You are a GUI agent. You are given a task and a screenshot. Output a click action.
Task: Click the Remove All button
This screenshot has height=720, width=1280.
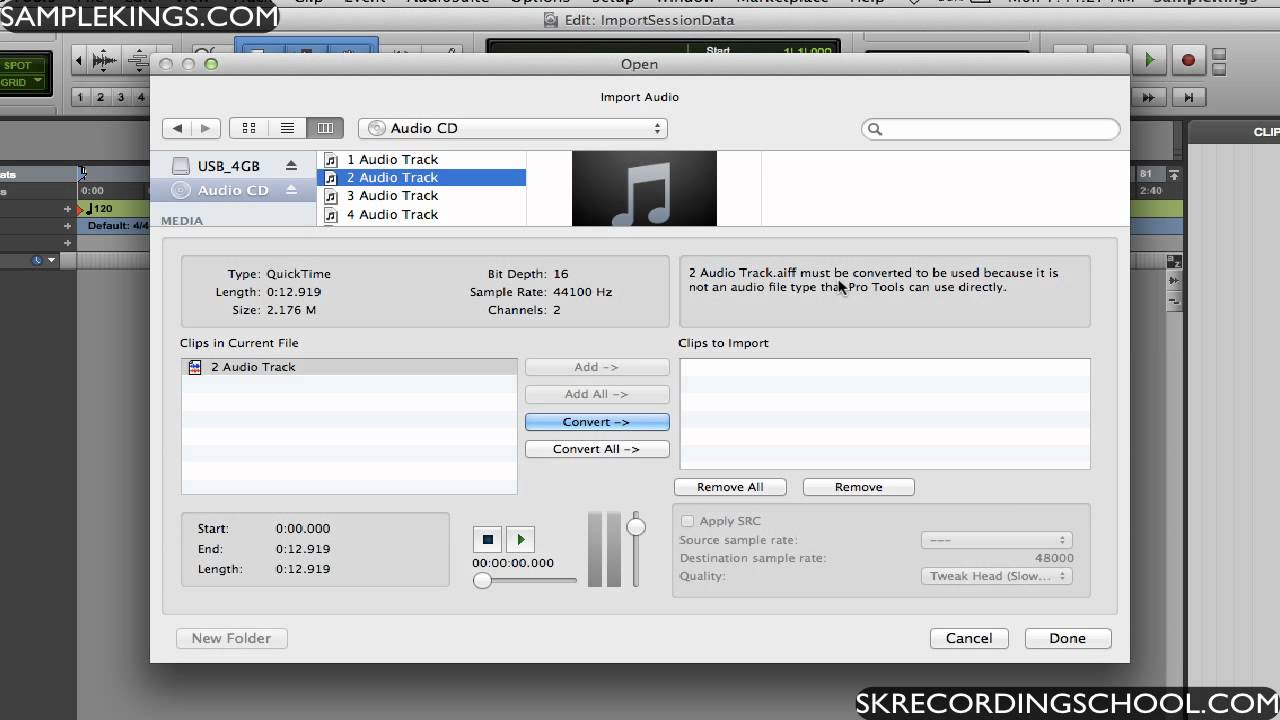[x=730, y=487]
